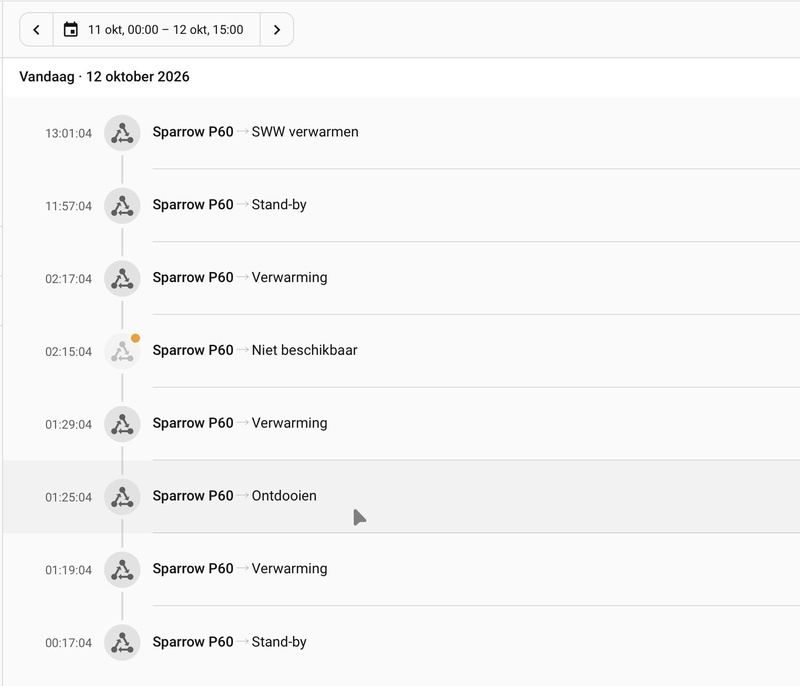Click timestamp 11:57:04
Image resolution: width=800 pixels, height=686 pixels.
pyautogui.click(x=68, y=206)
